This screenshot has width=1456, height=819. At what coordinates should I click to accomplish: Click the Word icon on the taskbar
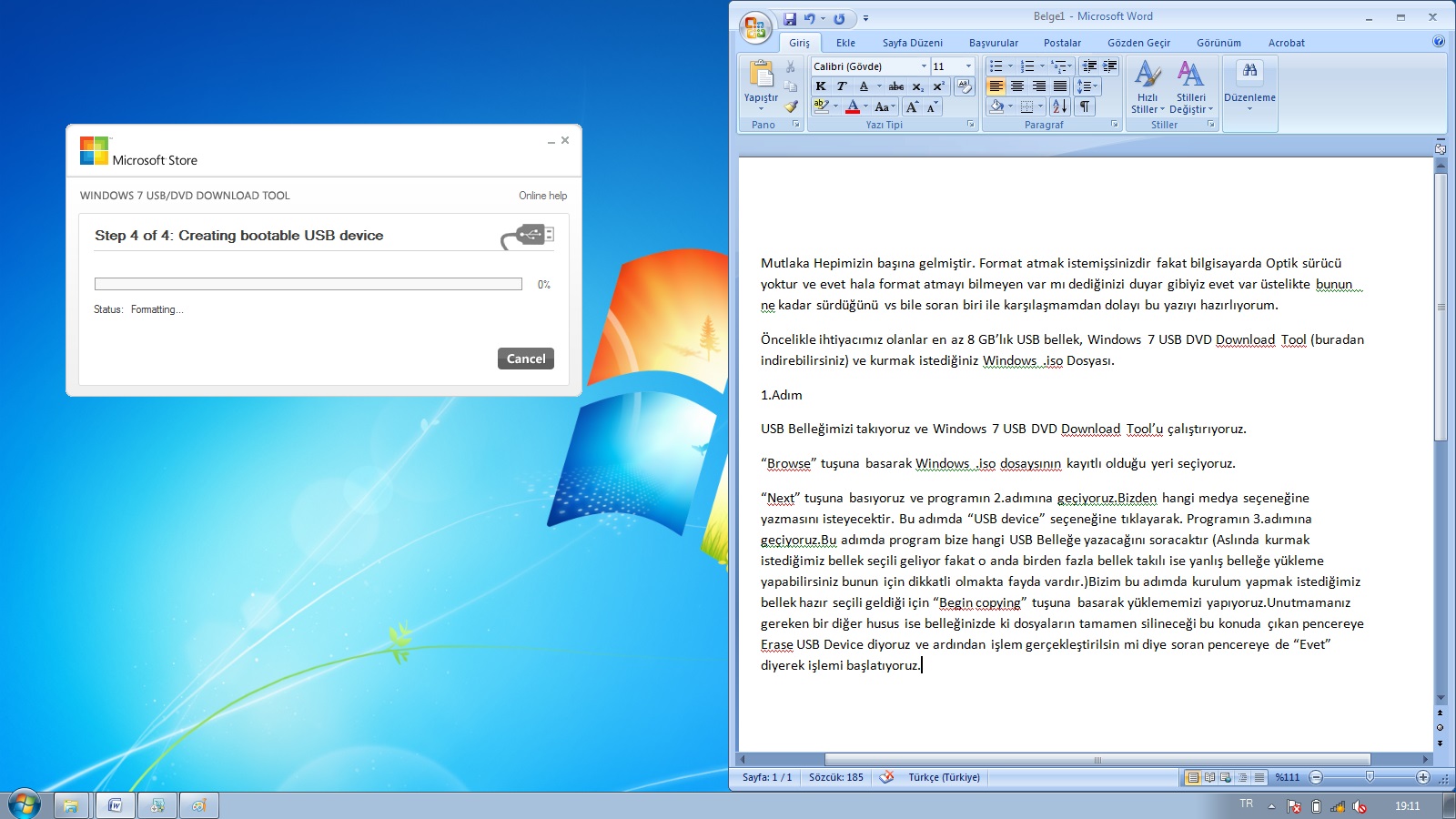(x=115, y=805)
